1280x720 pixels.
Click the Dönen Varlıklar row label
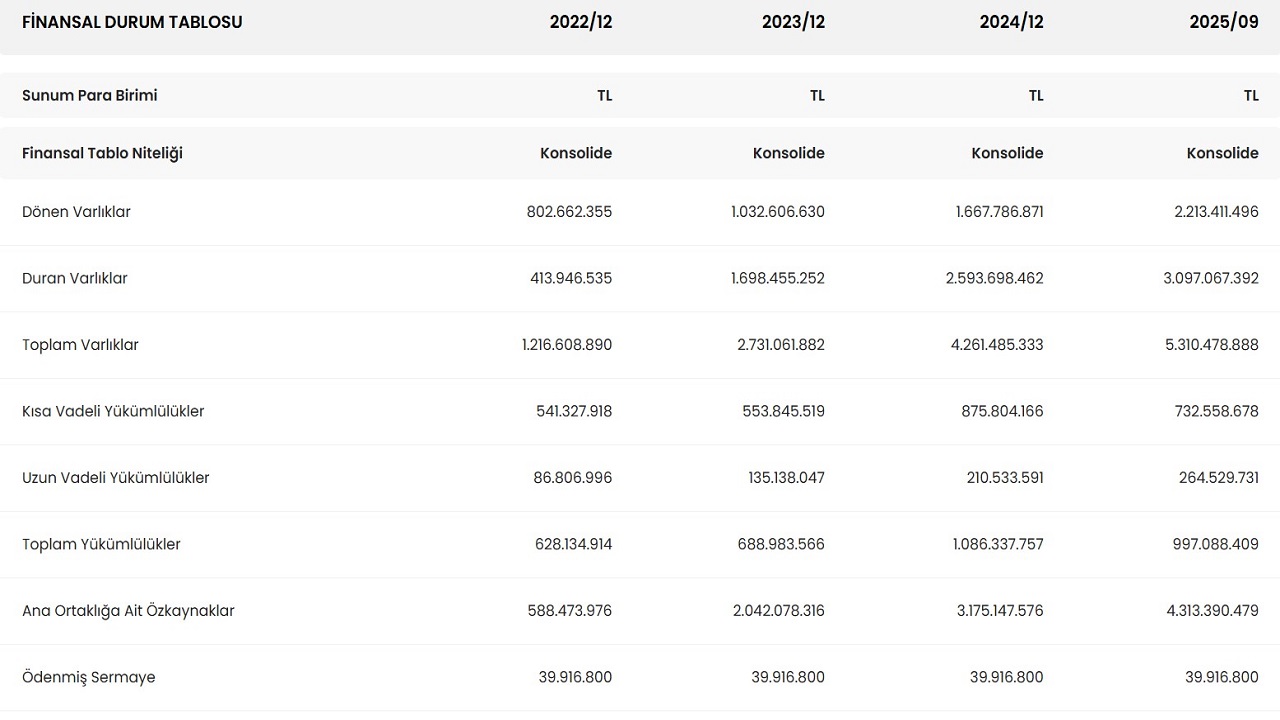point(76,212)
